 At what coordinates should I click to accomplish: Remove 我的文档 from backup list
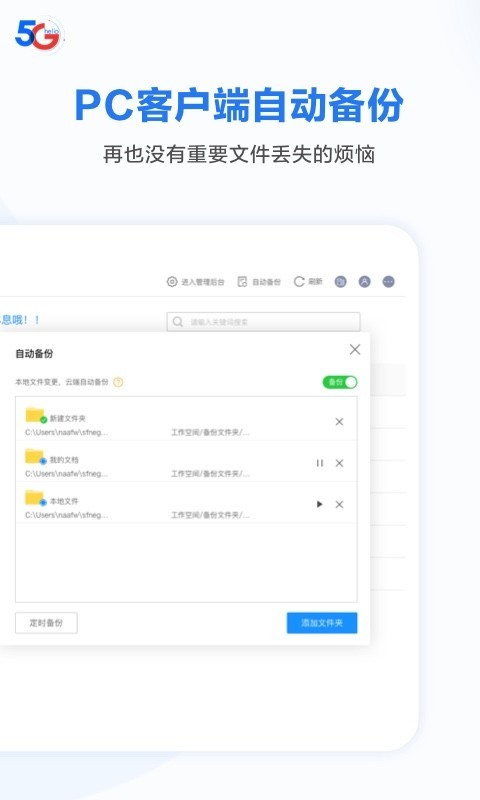pos(339,463)
